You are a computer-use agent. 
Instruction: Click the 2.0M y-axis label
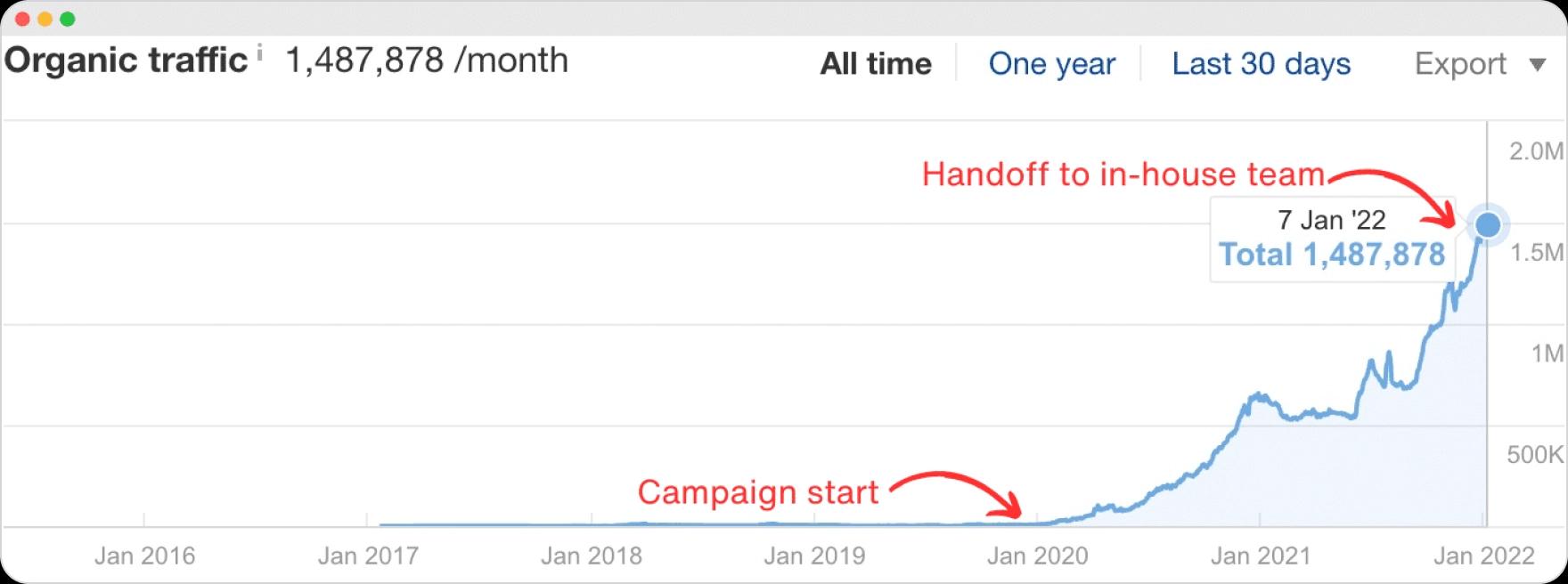click(x=1537, y=151)
